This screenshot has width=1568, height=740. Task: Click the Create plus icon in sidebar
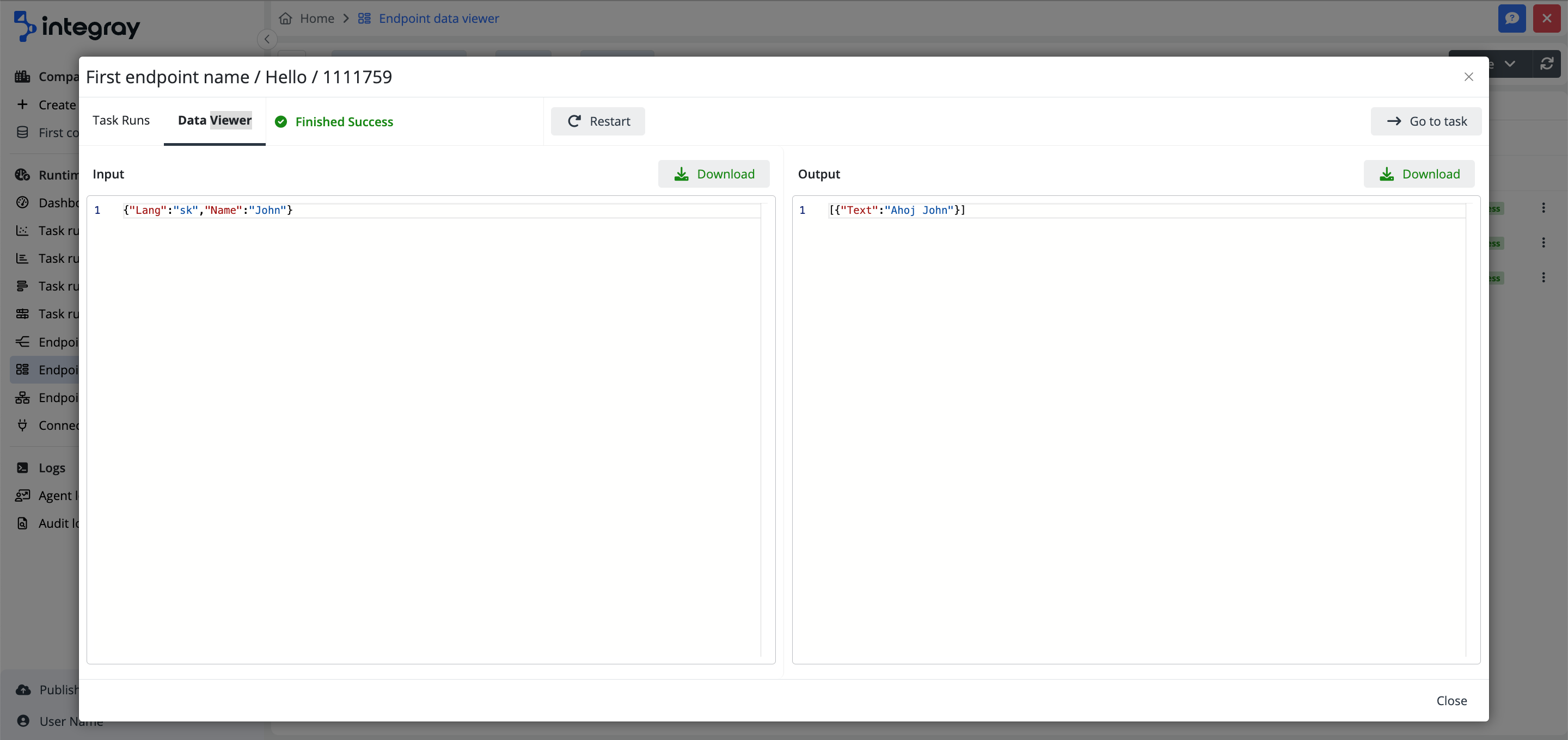coord(22,104)
